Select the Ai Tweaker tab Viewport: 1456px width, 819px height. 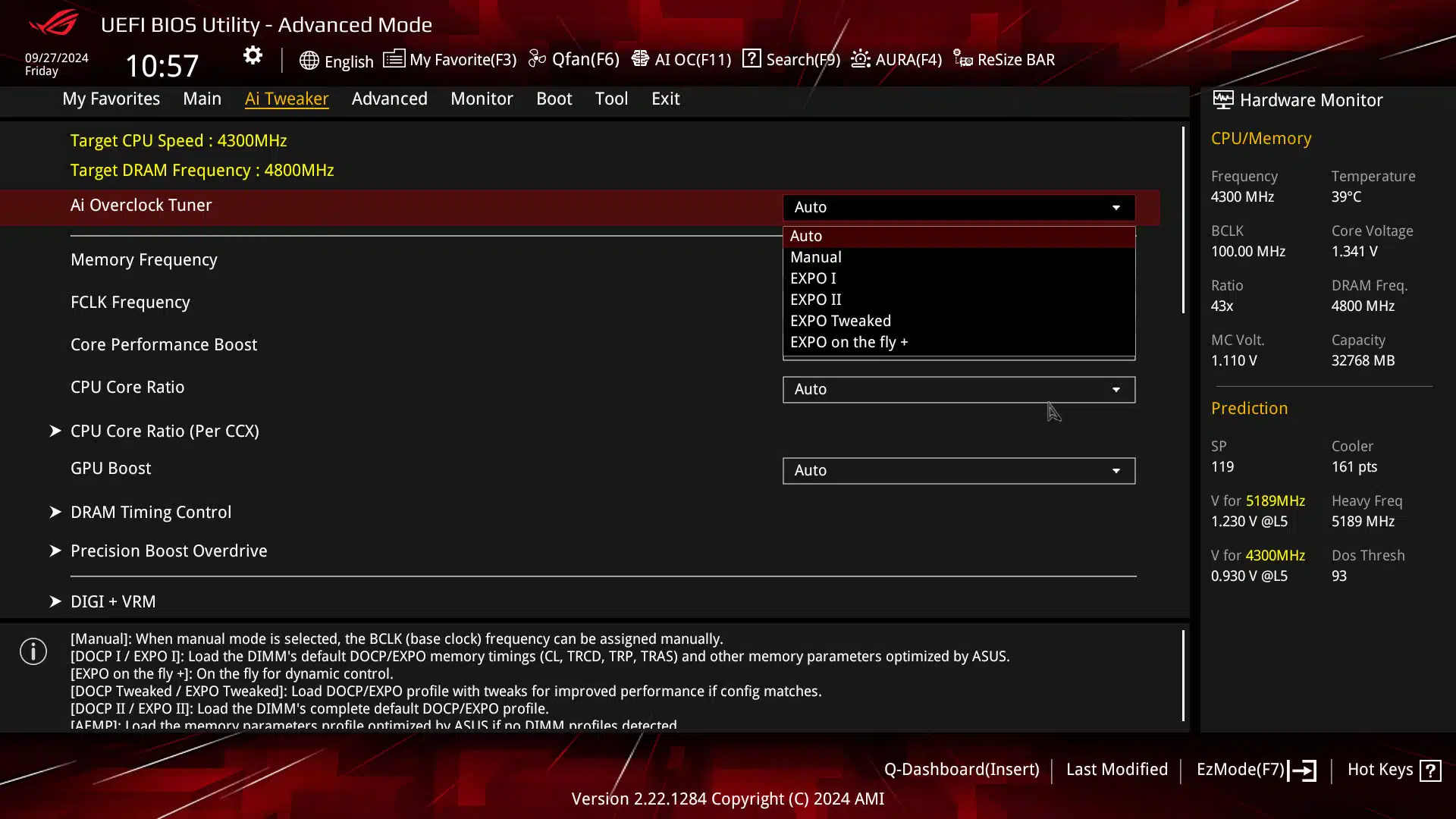(x=287, y=99)
